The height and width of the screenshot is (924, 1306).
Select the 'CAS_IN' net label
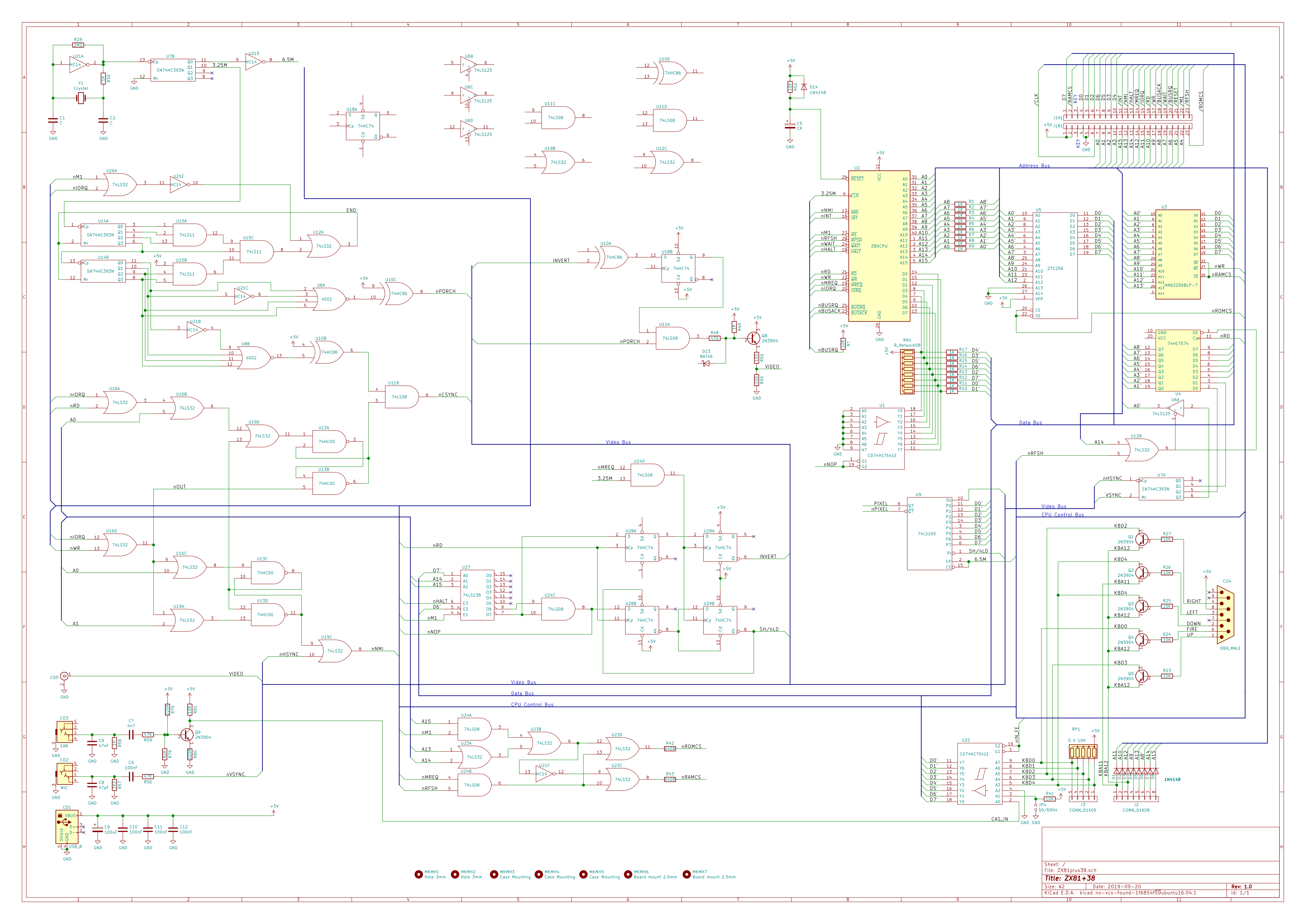click(999, 819)
